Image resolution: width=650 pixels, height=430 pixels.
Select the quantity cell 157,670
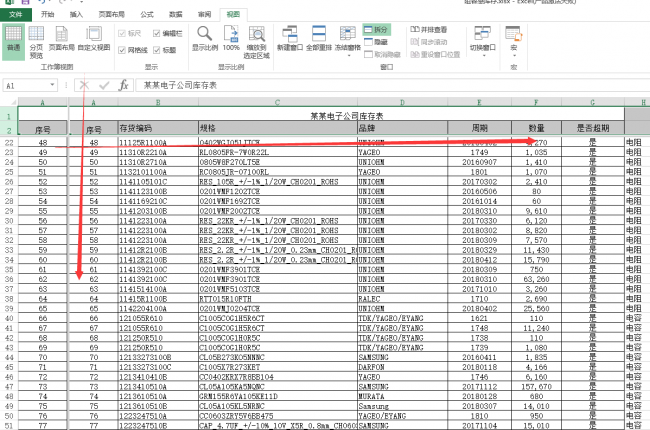(x=536, y=386)
